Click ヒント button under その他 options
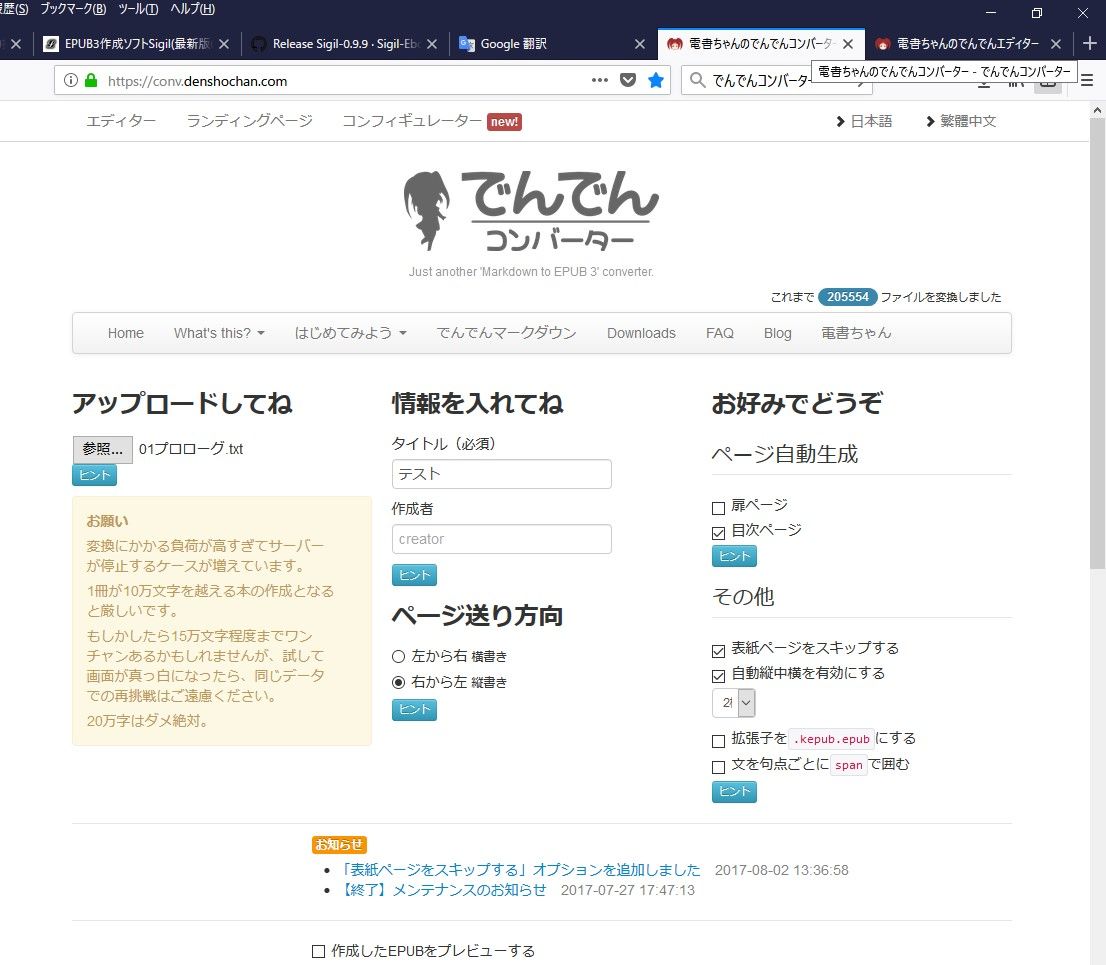Image resolution: width=1106 pixels, height=965 pixels. pos(734,791)
